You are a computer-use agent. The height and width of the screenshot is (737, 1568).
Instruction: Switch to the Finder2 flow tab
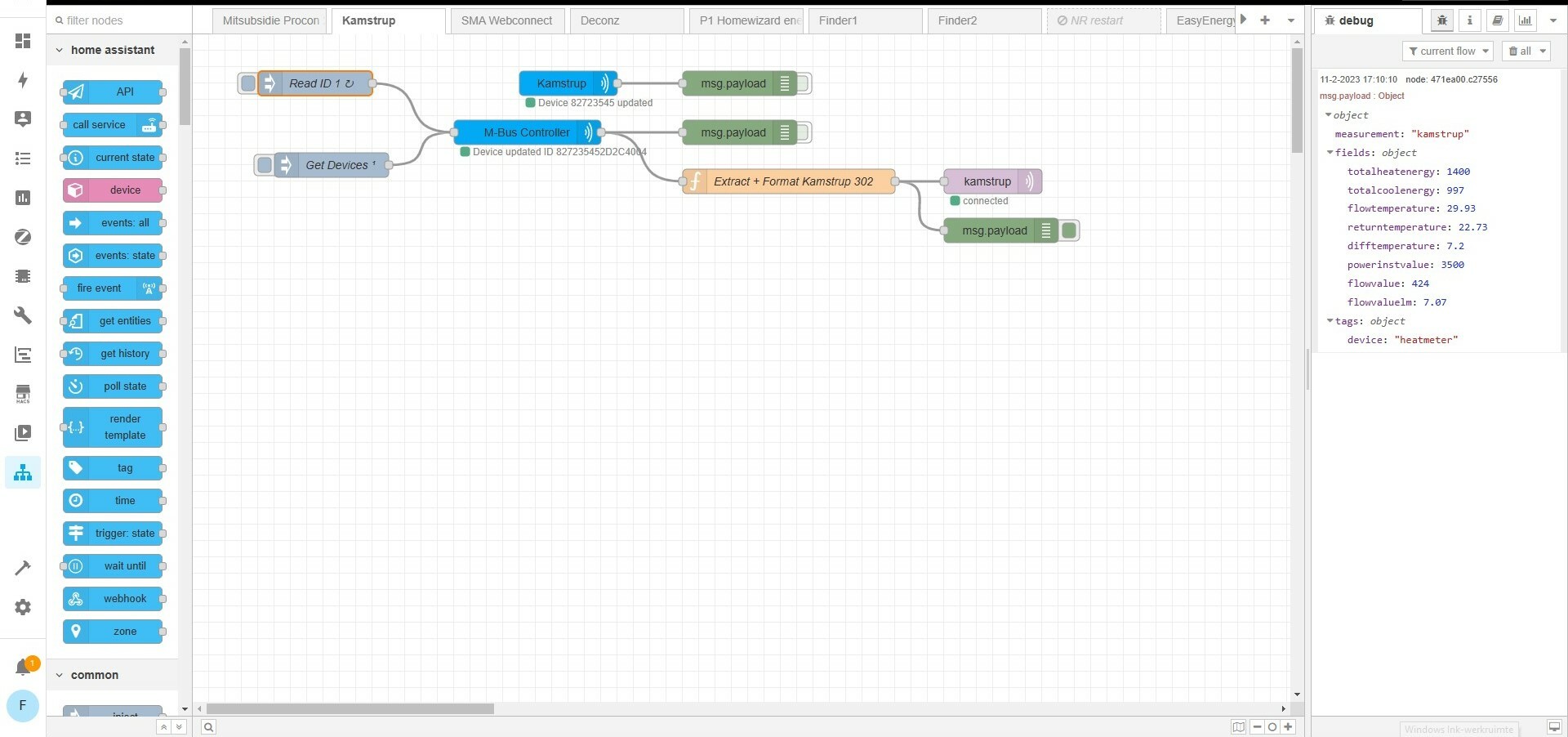(984, 20)
